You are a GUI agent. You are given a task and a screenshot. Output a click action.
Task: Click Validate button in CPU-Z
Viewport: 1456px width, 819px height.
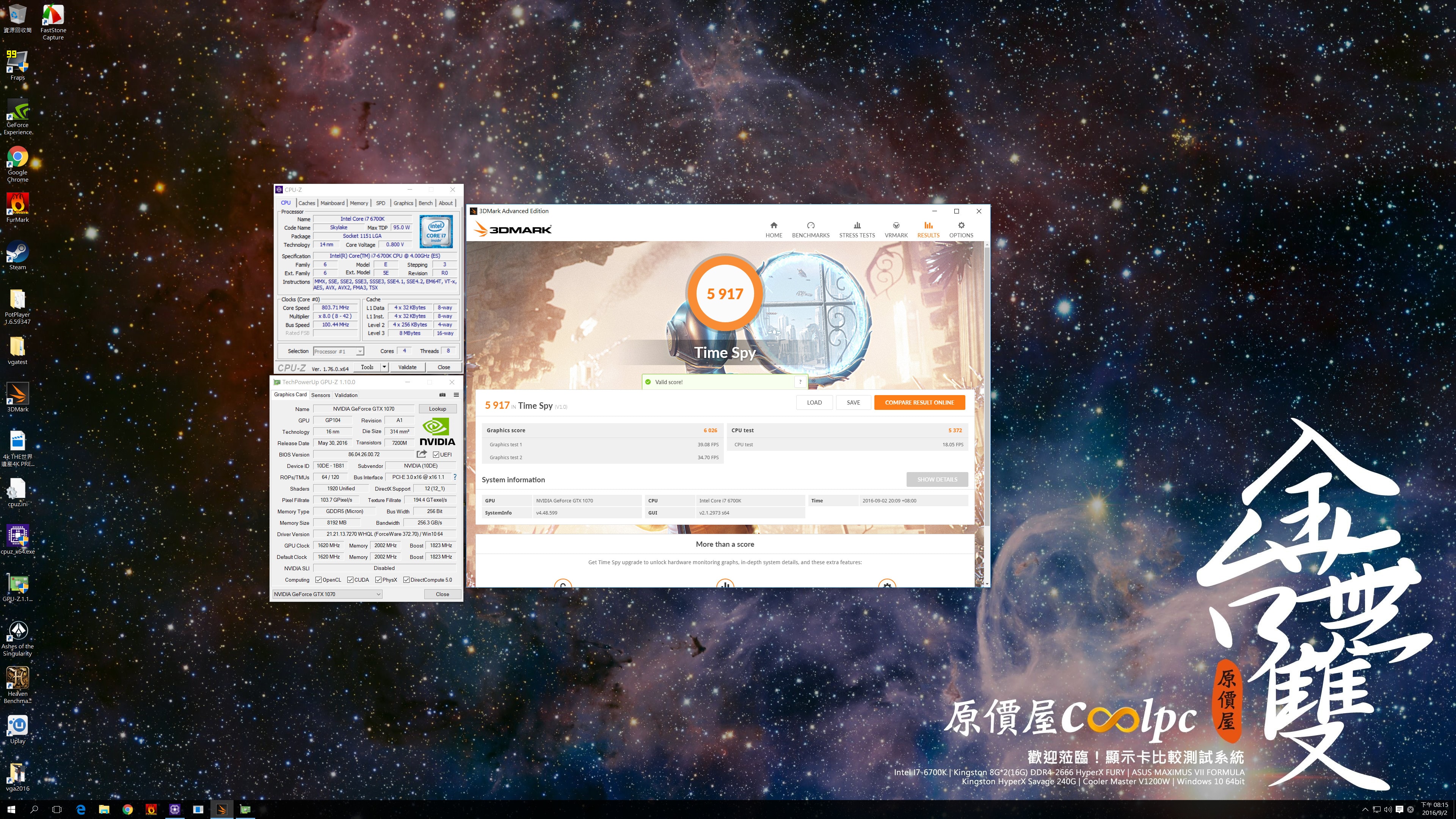pyautogui.click(x=407, y=367)
